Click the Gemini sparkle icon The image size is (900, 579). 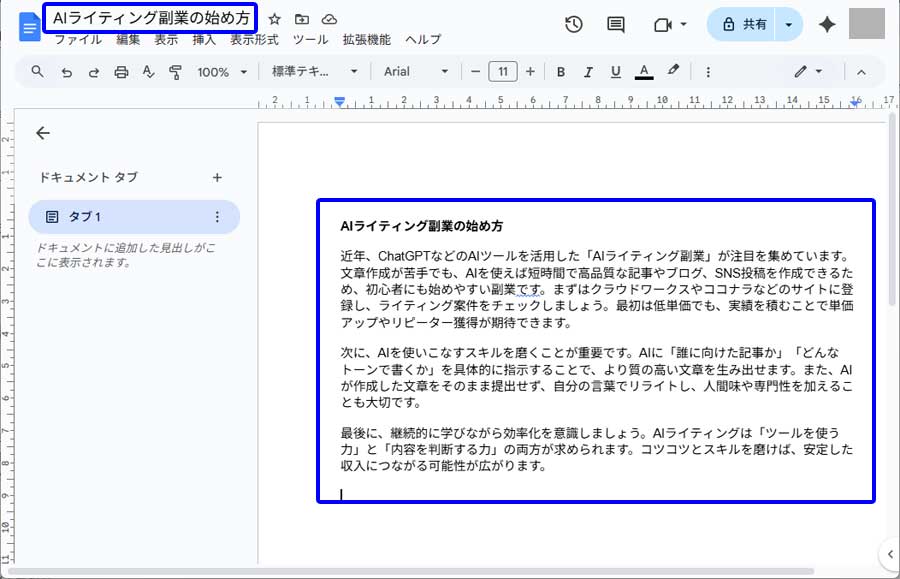pos(826,25)
